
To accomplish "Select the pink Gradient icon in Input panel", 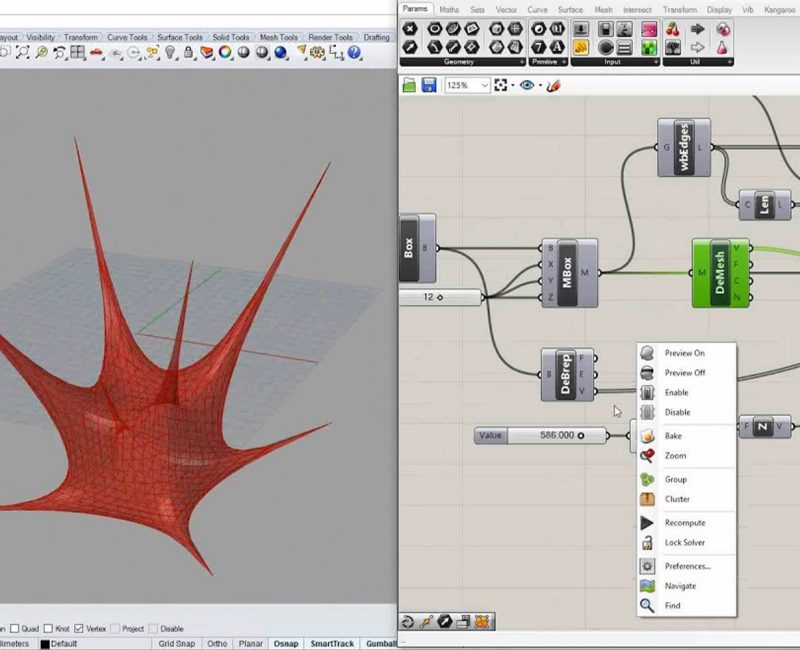I will point(649,29).
